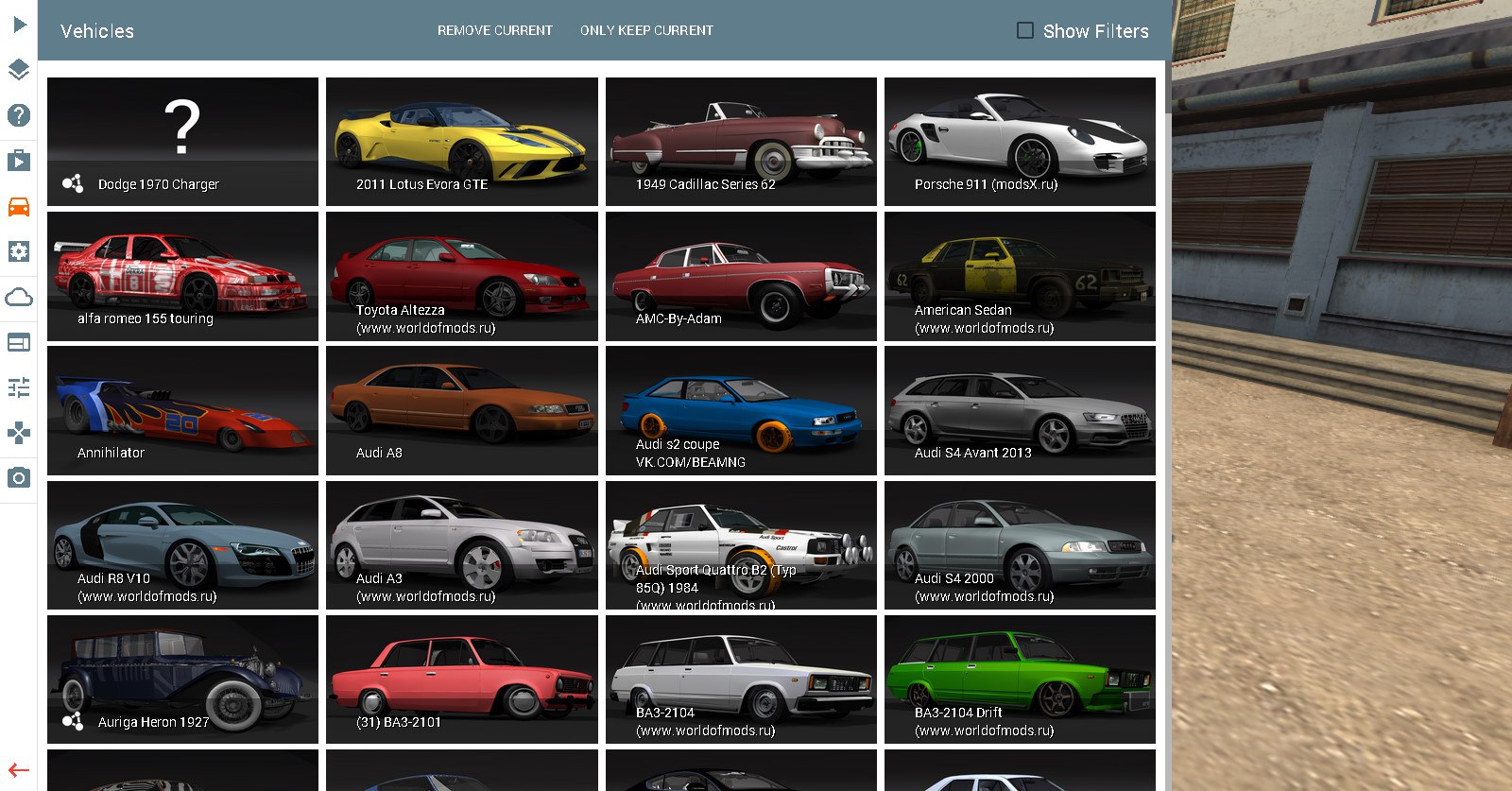1512x791 pixels.
Task: Open the vehicle config gear icon
Action: click(x=19, y=251)
